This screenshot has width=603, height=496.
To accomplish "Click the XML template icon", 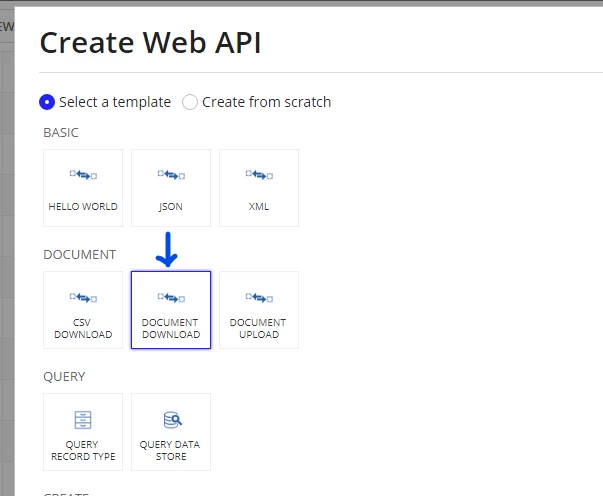I will coord(259,175).
